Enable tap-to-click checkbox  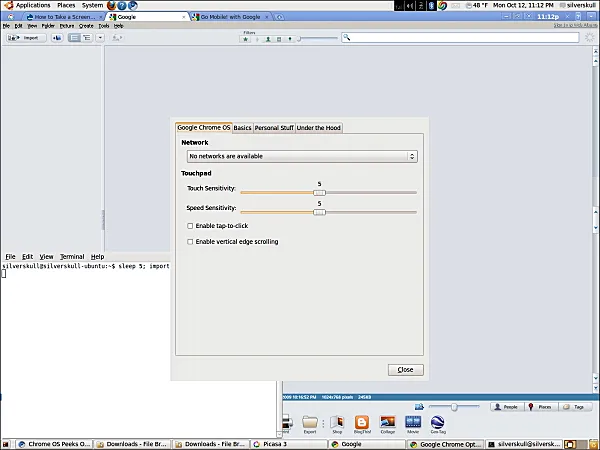pyautogui.click(x=190, y=226)
